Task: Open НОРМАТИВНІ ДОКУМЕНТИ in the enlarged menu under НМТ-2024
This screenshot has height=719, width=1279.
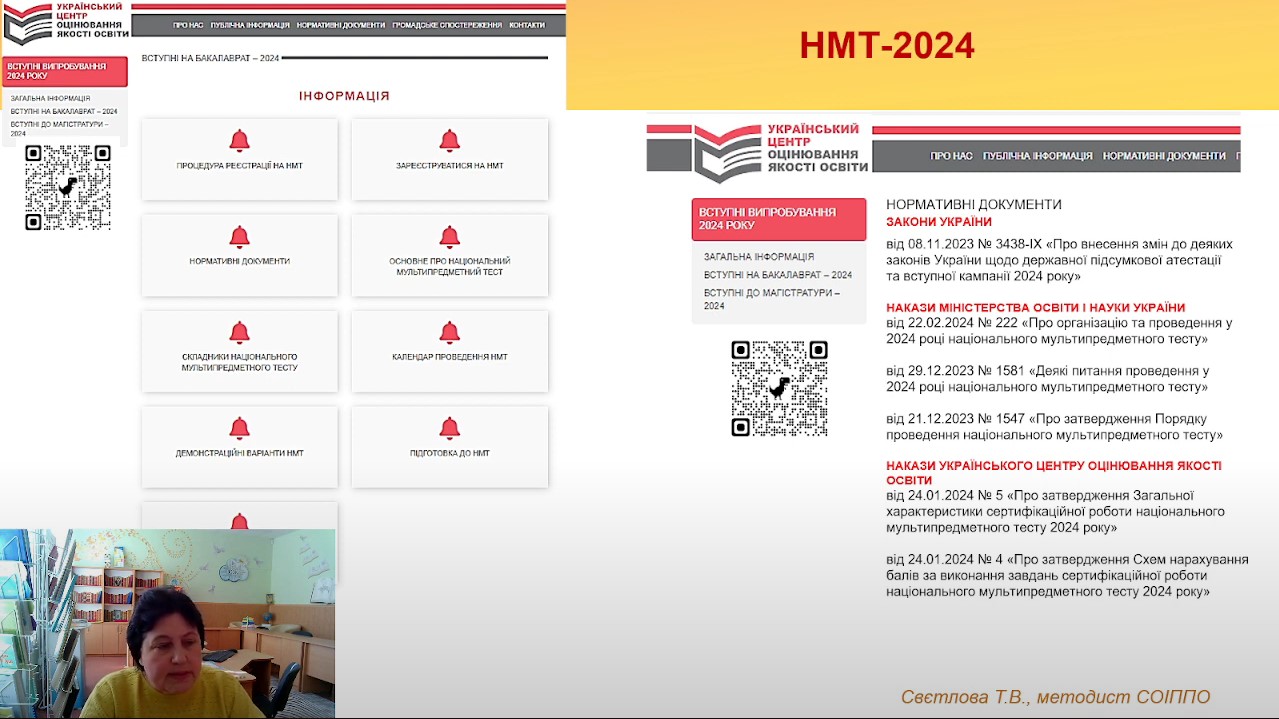Action: (x=1164, y=156)
